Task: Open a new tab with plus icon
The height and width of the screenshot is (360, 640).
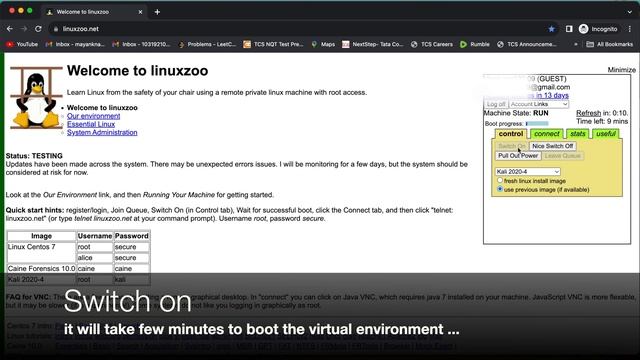Action: coord(157,12)
